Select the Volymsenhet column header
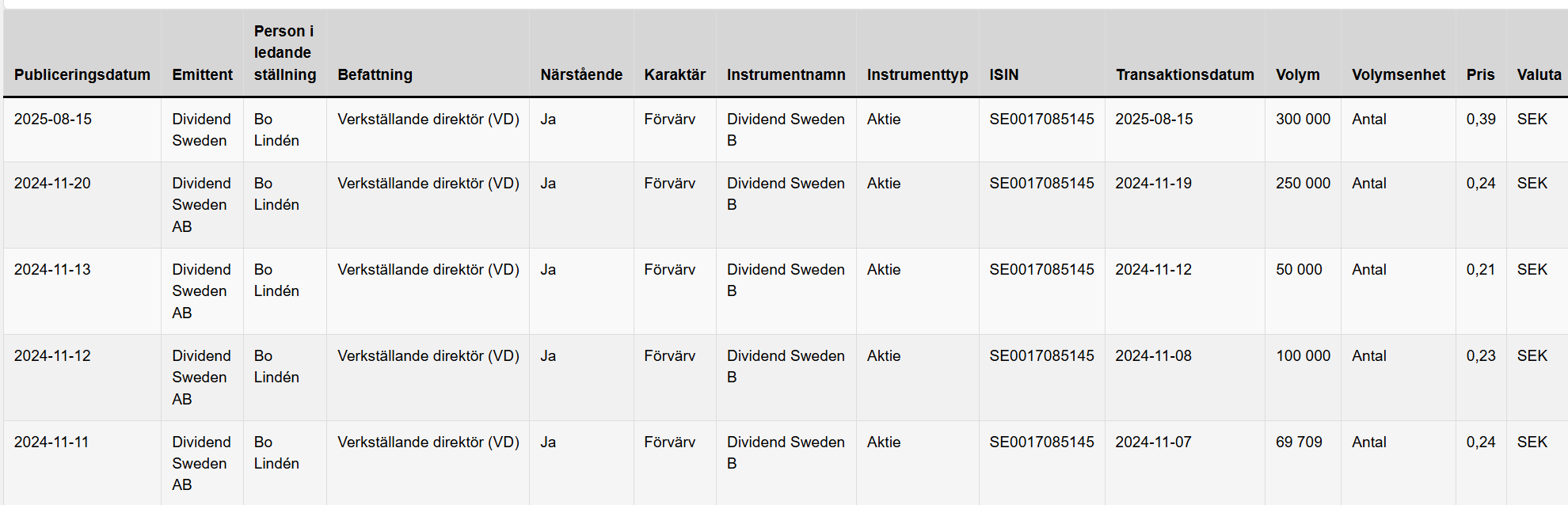The height and width of the screenshot is (505, 1568). (1398, 74)
